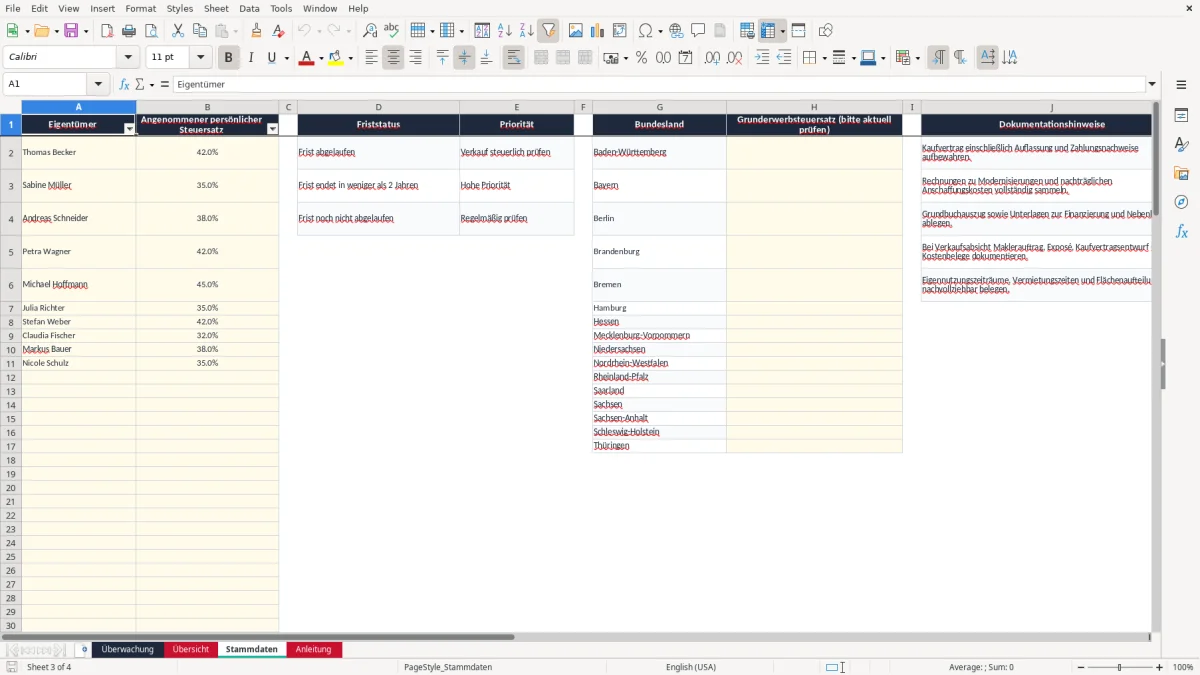Open the File menu
This screenshot has height=675, width=1200.
(x=13, y=8)
